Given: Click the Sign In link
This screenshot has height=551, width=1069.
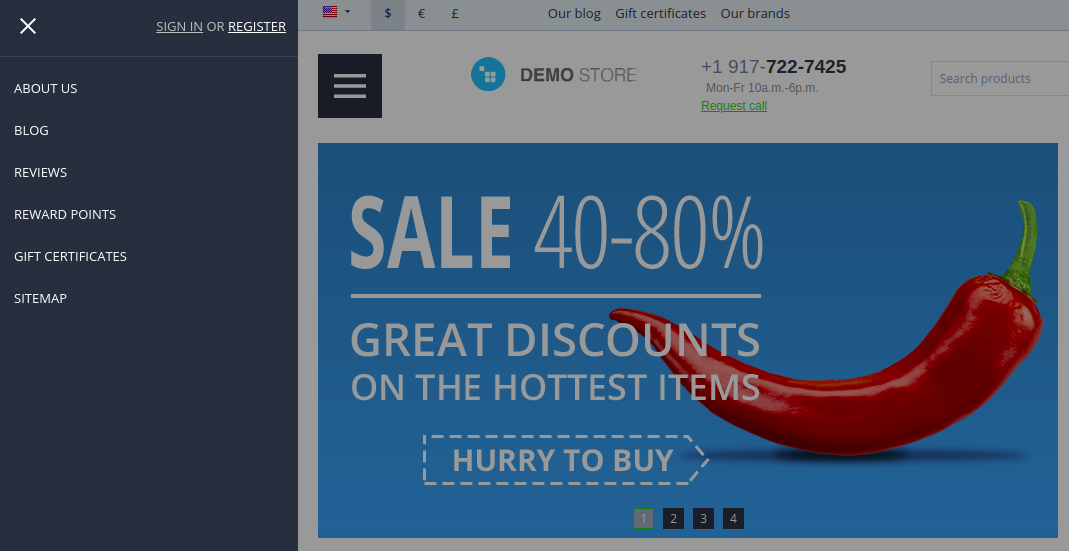Looking at the screenshot, I should pos(179,27).
